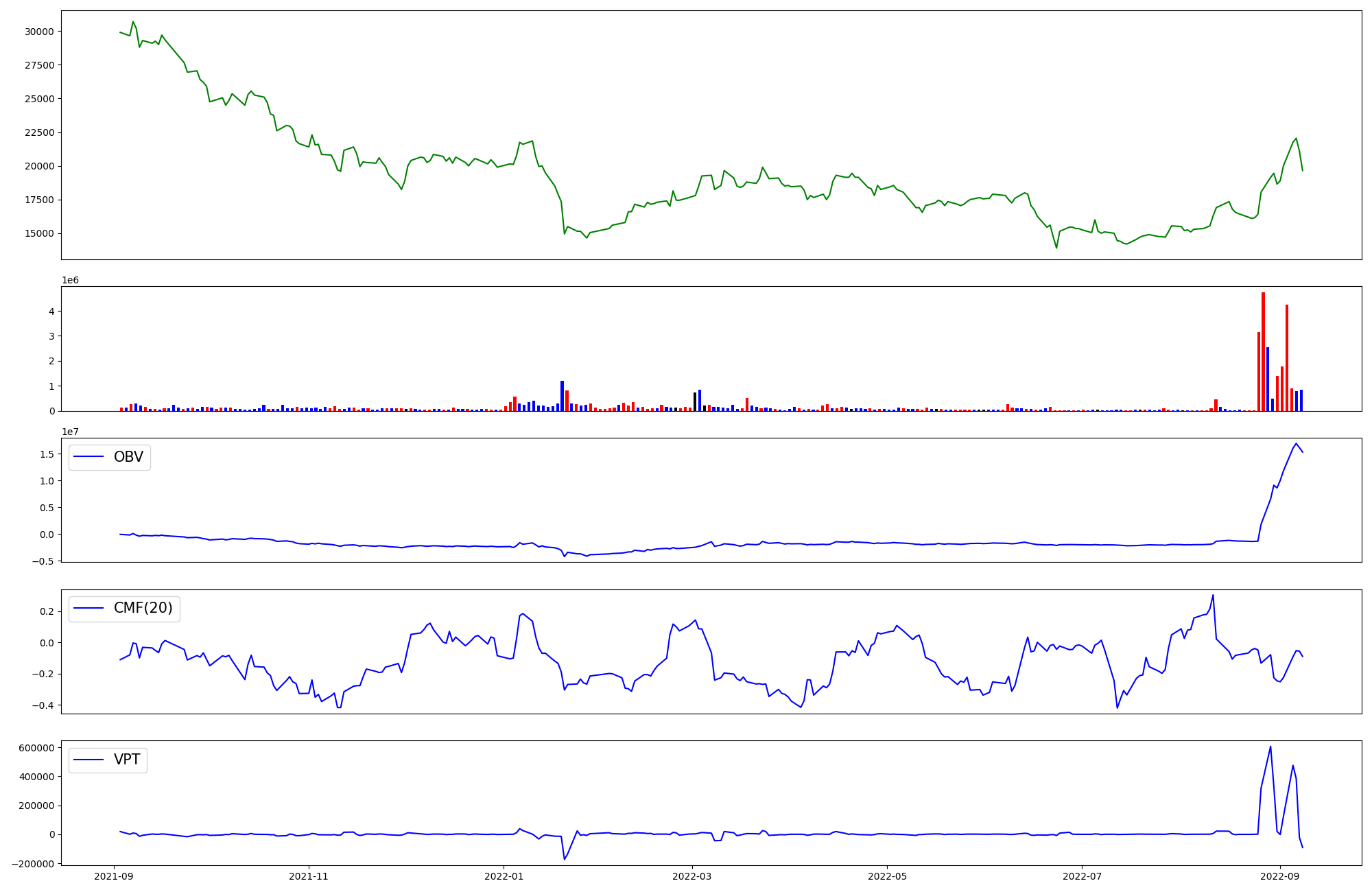Click the blue line sample in OBV legend
This screenshot has height=892, width=1372.
(88, 457)
